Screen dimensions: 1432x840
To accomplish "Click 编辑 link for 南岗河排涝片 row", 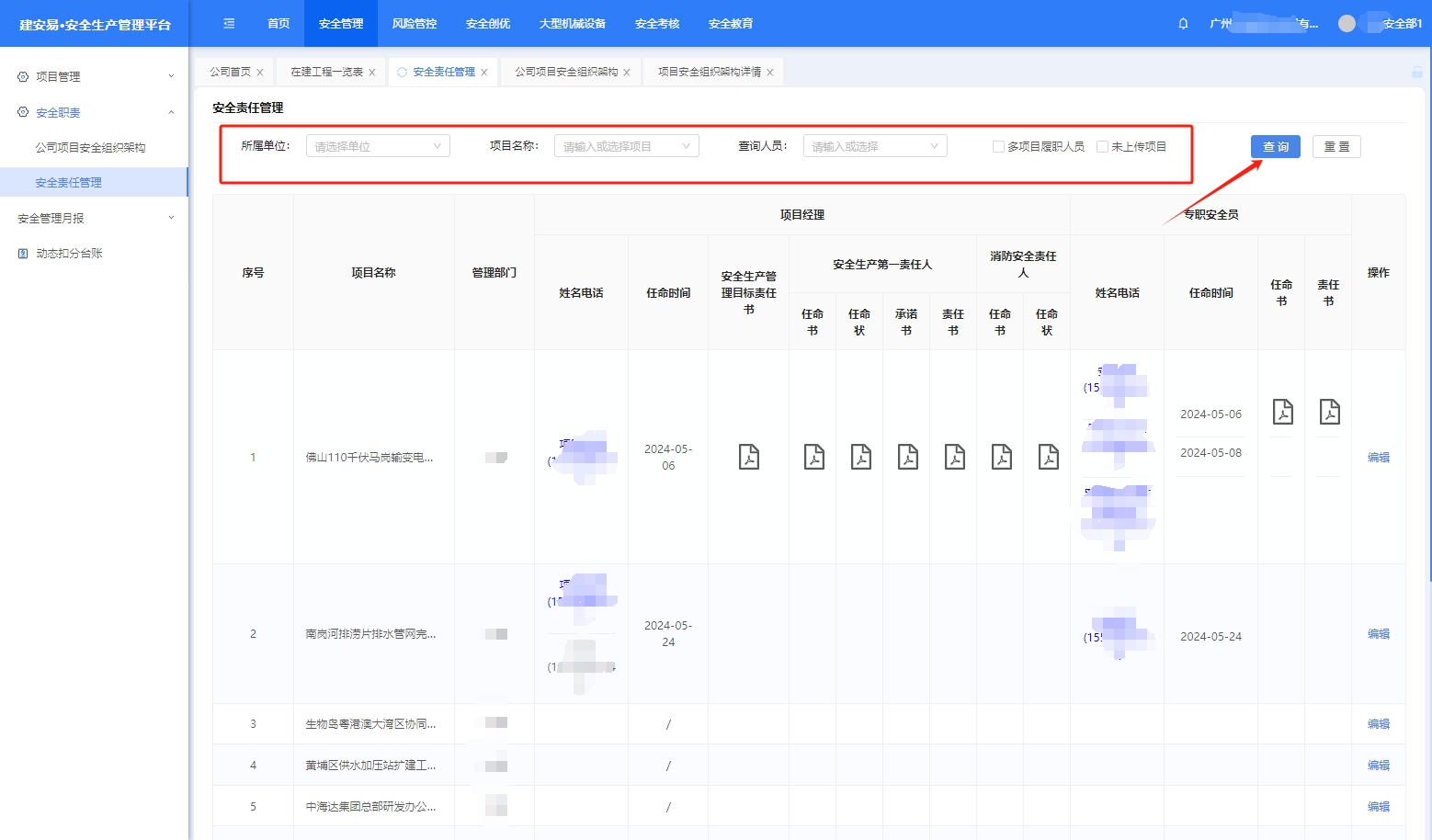I will click(1378, 634).
